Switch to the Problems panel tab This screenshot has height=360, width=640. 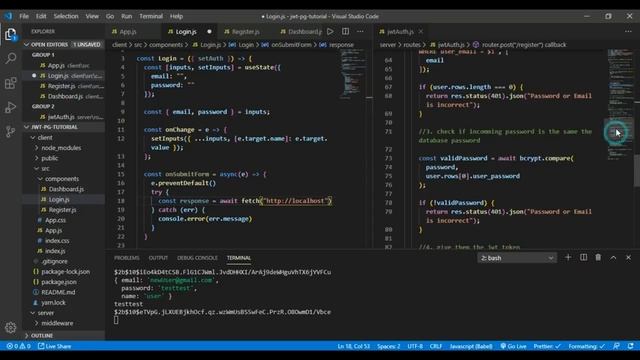pyautogui.click(x=127, y=258)
